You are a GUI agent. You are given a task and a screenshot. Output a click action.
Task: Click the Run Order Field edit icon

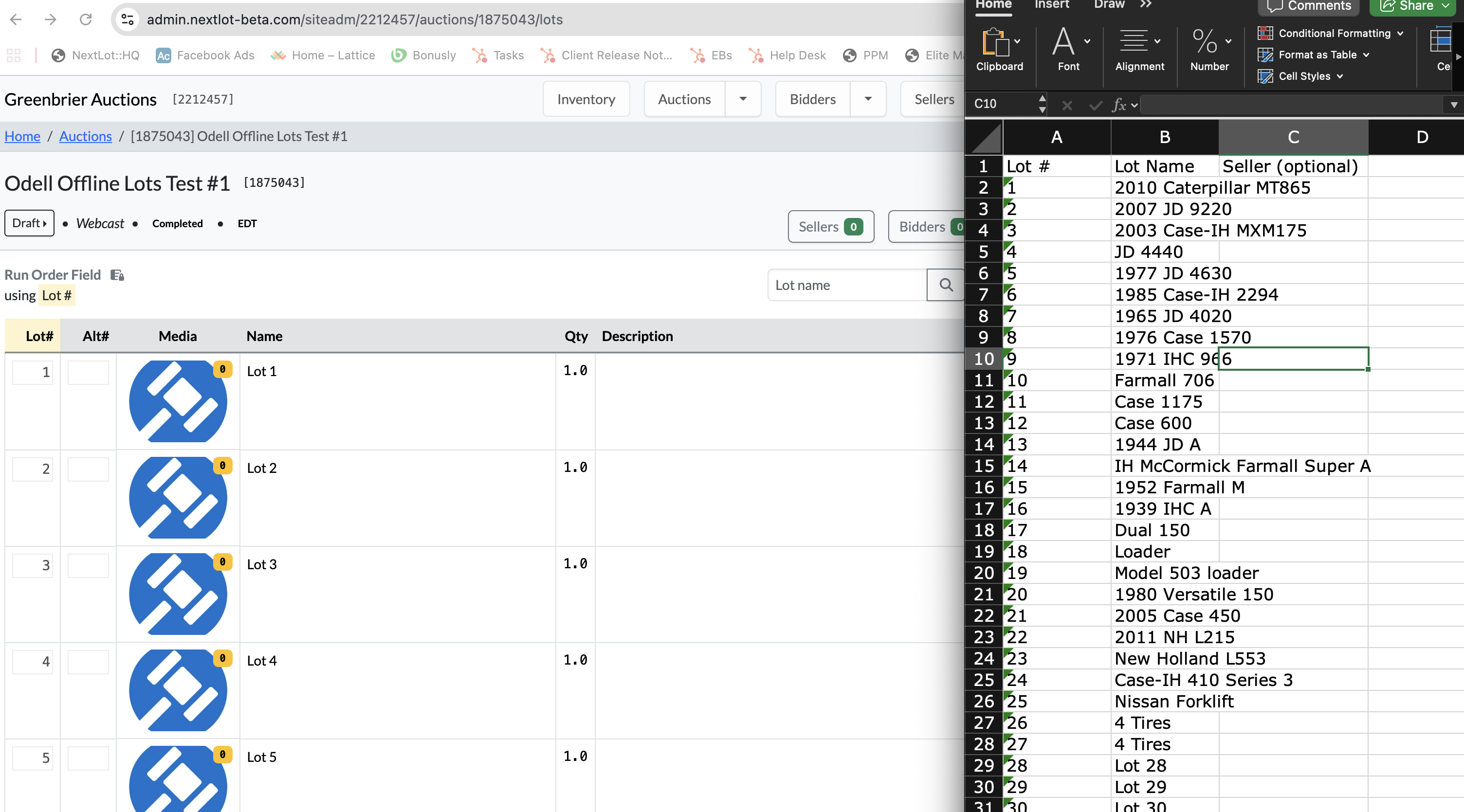(x=117, y=275)
